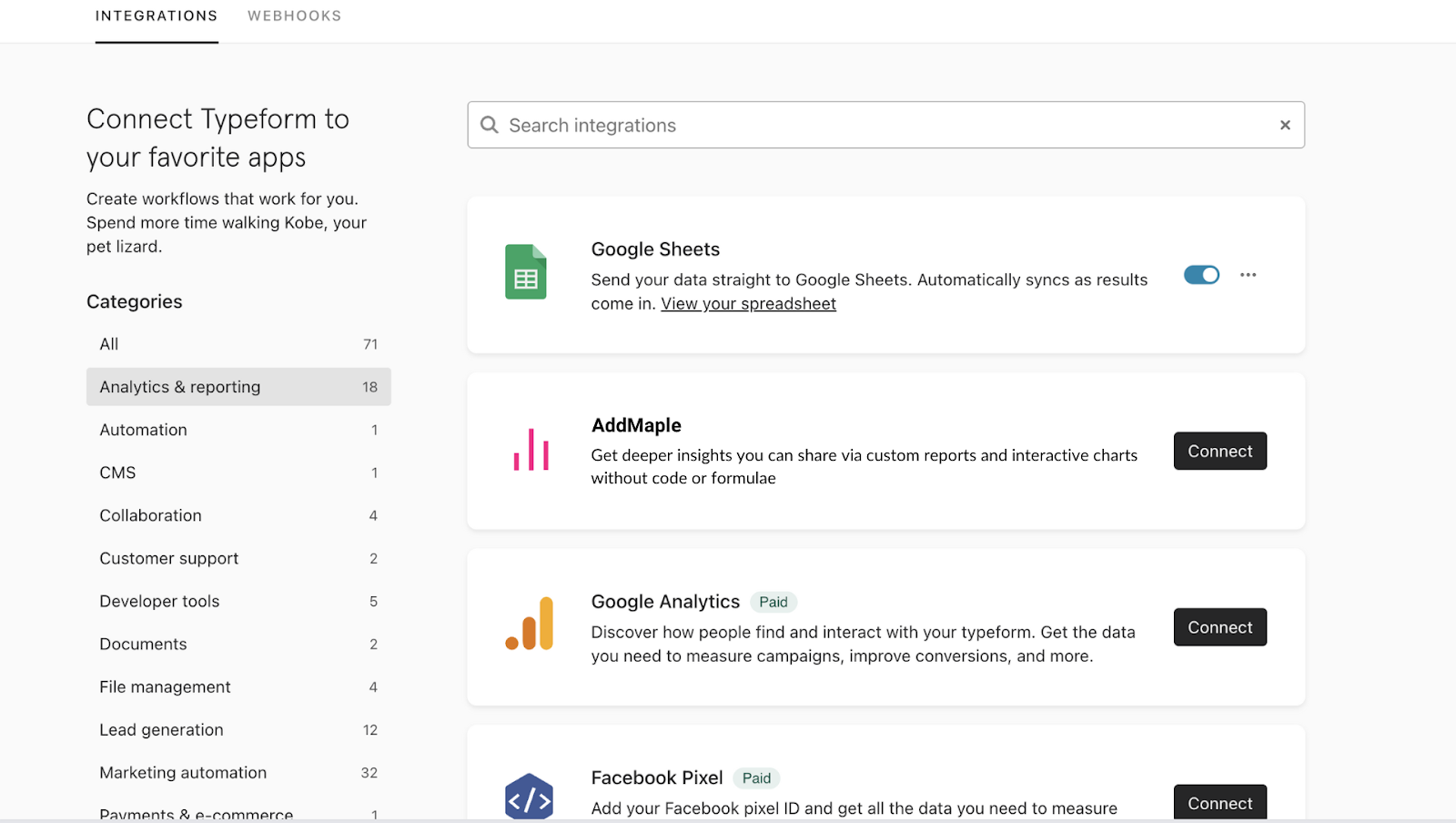The width and height of the screenshot is (1456, 823).
Task: Focus the Search integrations field
Action: (885, 125)
